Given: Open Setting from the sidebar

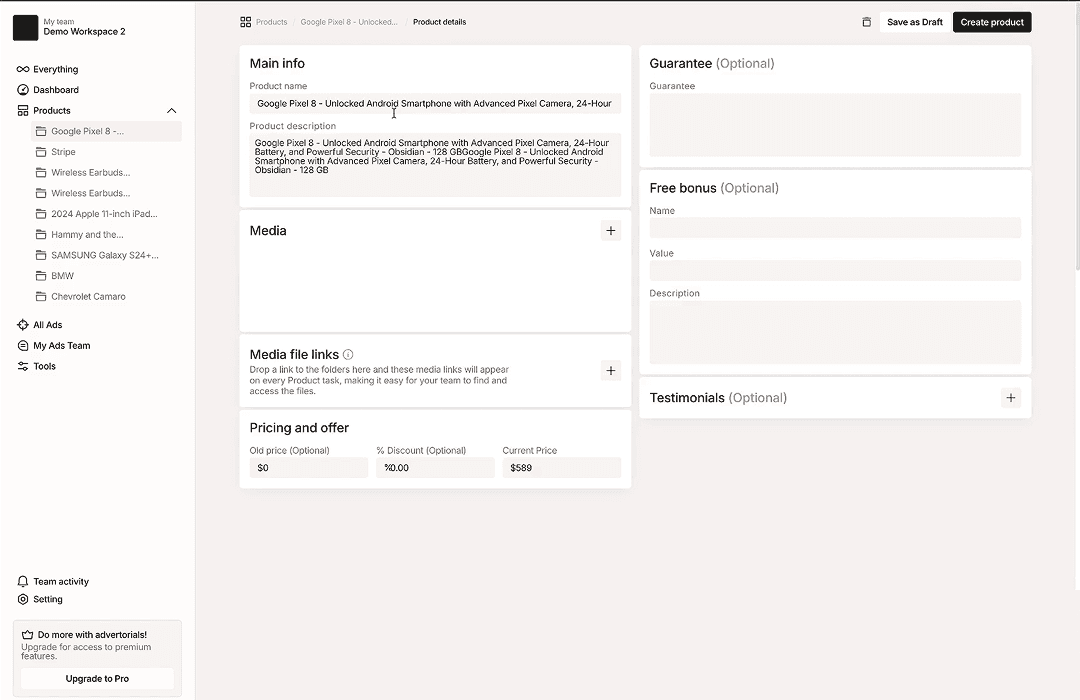Looking at the screenshot, I should (47, 600).
